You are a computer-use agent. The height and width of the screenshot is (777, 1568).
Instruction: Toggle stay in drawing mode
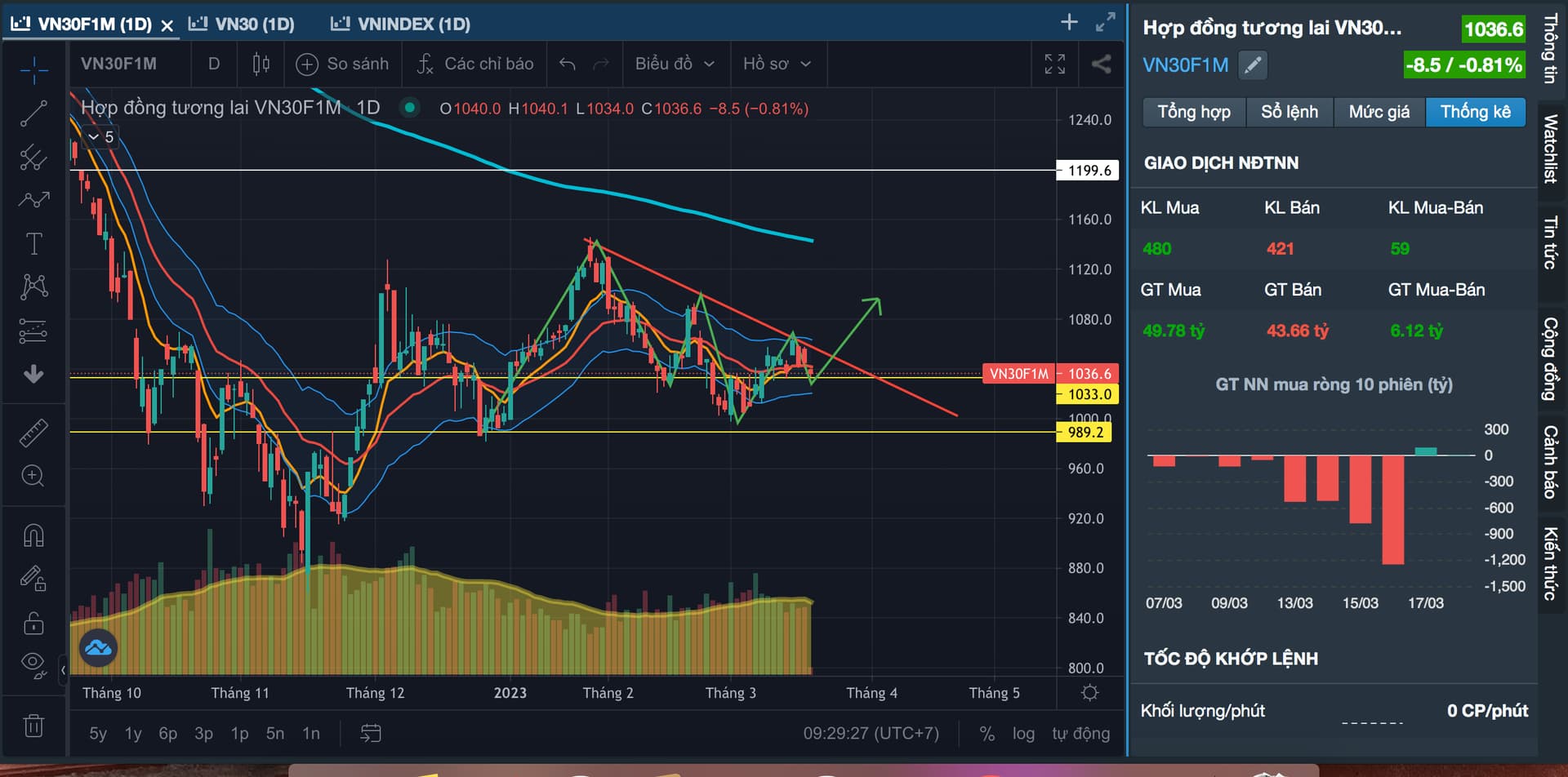point(33,579)
